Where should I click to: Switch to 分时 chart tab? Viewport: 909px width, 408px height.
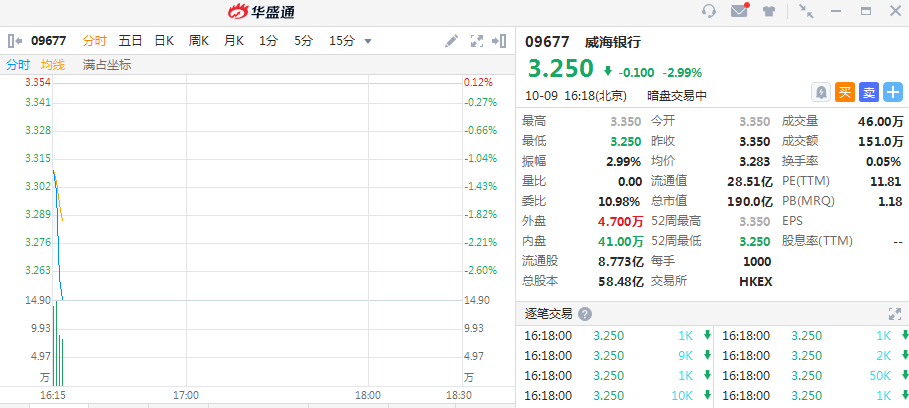click(94, 41)
